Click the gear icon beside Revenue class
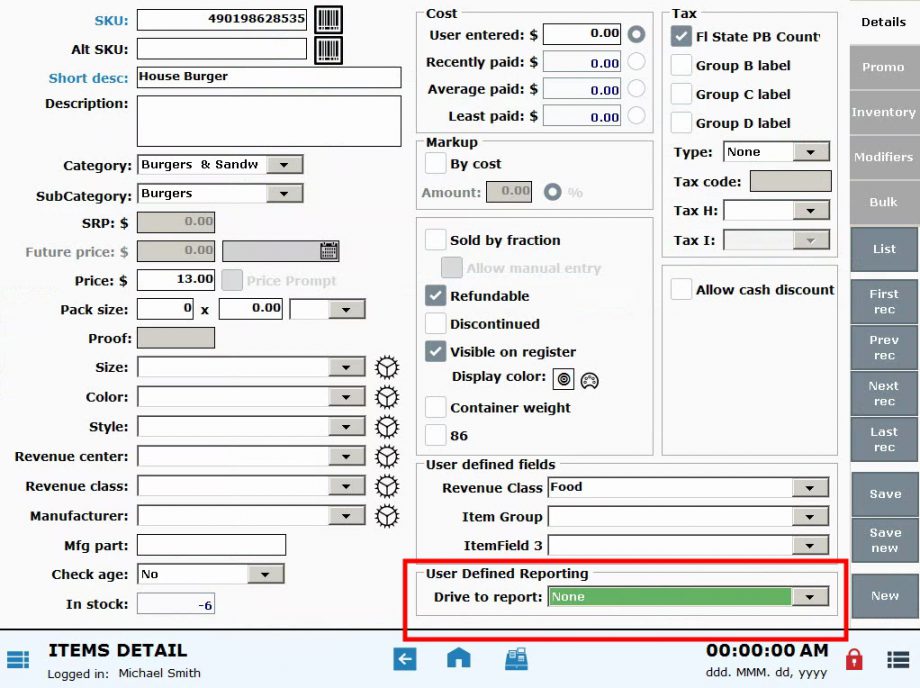Viewport: 920px width, 688px height. click(387, 486)
